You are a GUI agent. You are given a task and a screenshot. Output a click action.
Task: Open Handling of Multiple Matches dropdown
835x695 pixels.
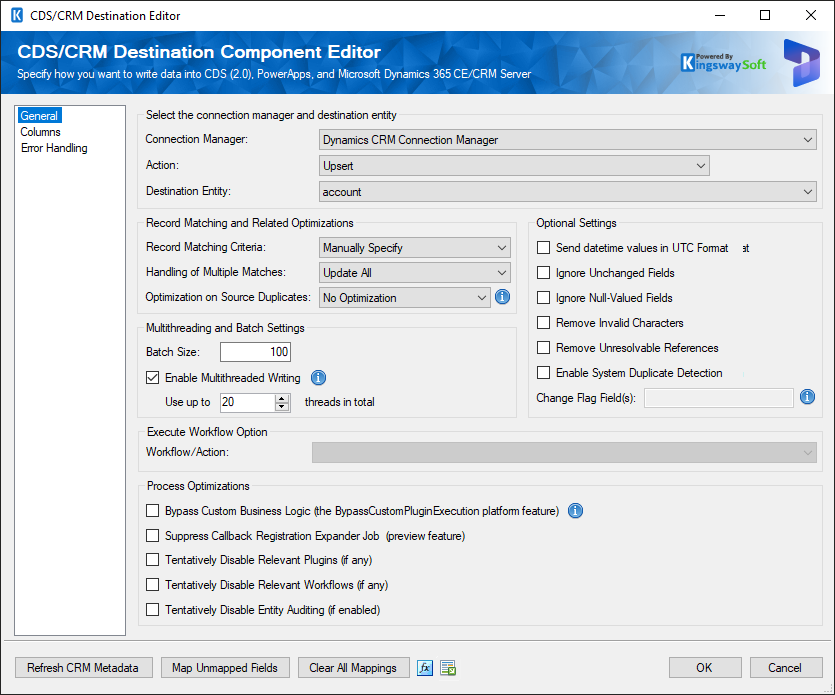(x=415, y=273)
